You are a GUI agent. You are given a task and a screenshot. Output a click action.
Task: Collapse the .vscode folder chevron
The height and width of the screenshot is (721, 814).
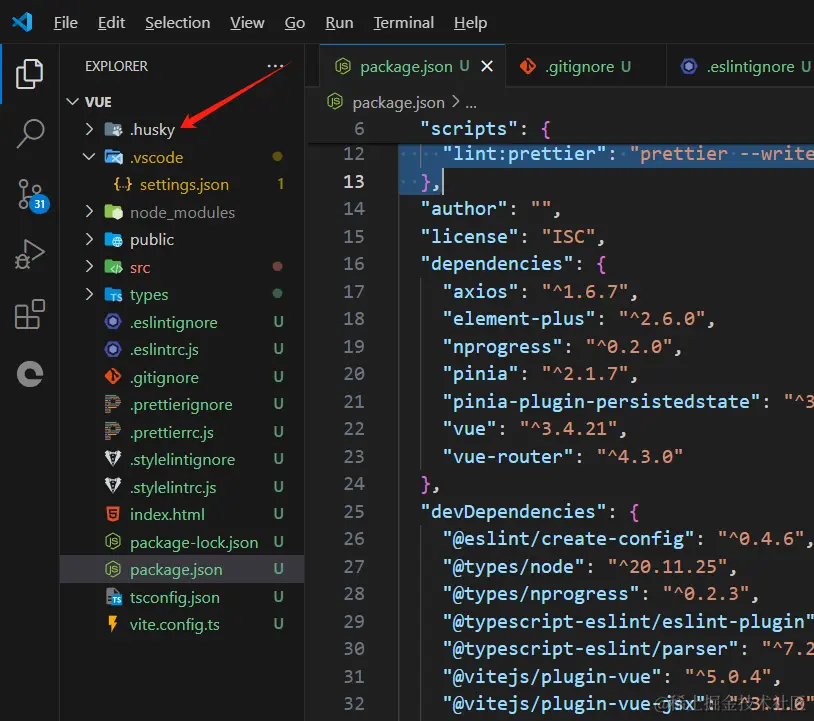(89, 157)
